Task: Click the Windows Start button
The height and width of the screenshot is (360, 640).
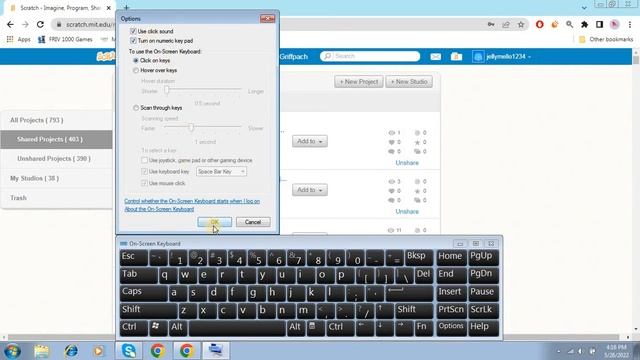Action: pyautogui.click(x=12, y=351)
